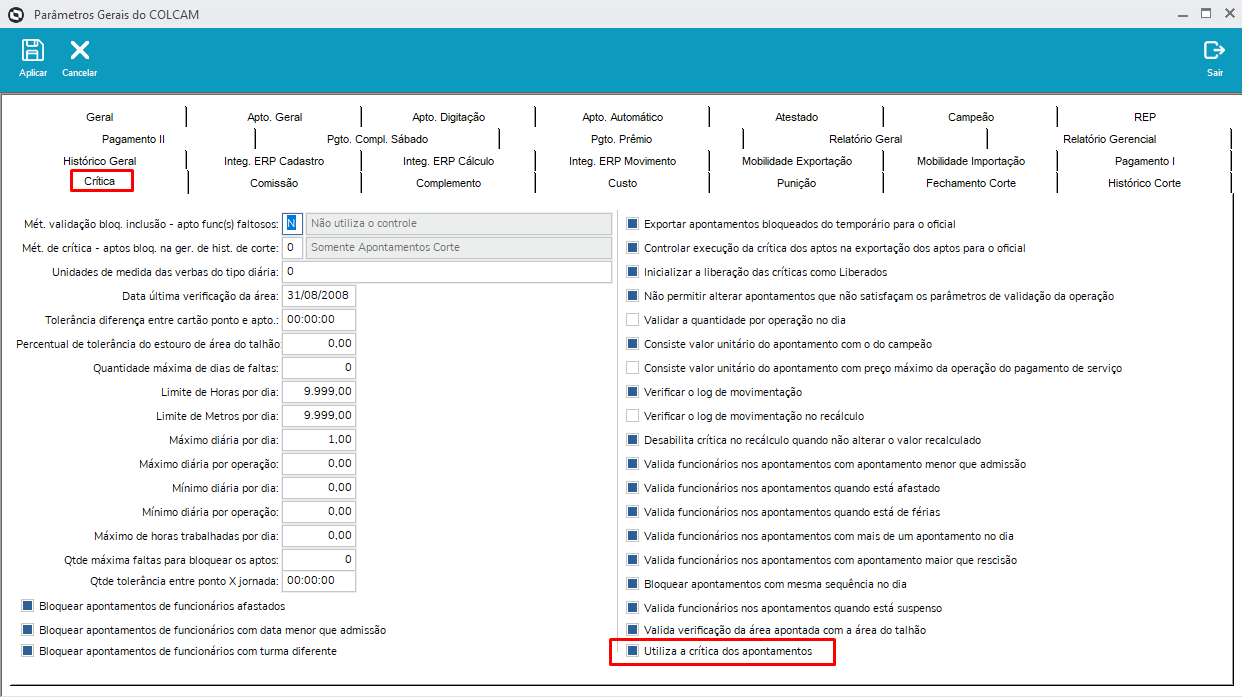
Task: Toggle Consiste valor unitário com campeão checkbox
Action: point(632,344)
